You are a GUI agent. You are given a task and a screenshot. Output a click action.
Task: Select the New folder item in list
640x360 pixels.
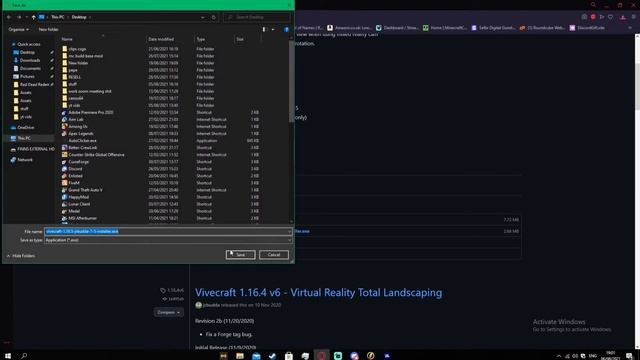[78, 63]
